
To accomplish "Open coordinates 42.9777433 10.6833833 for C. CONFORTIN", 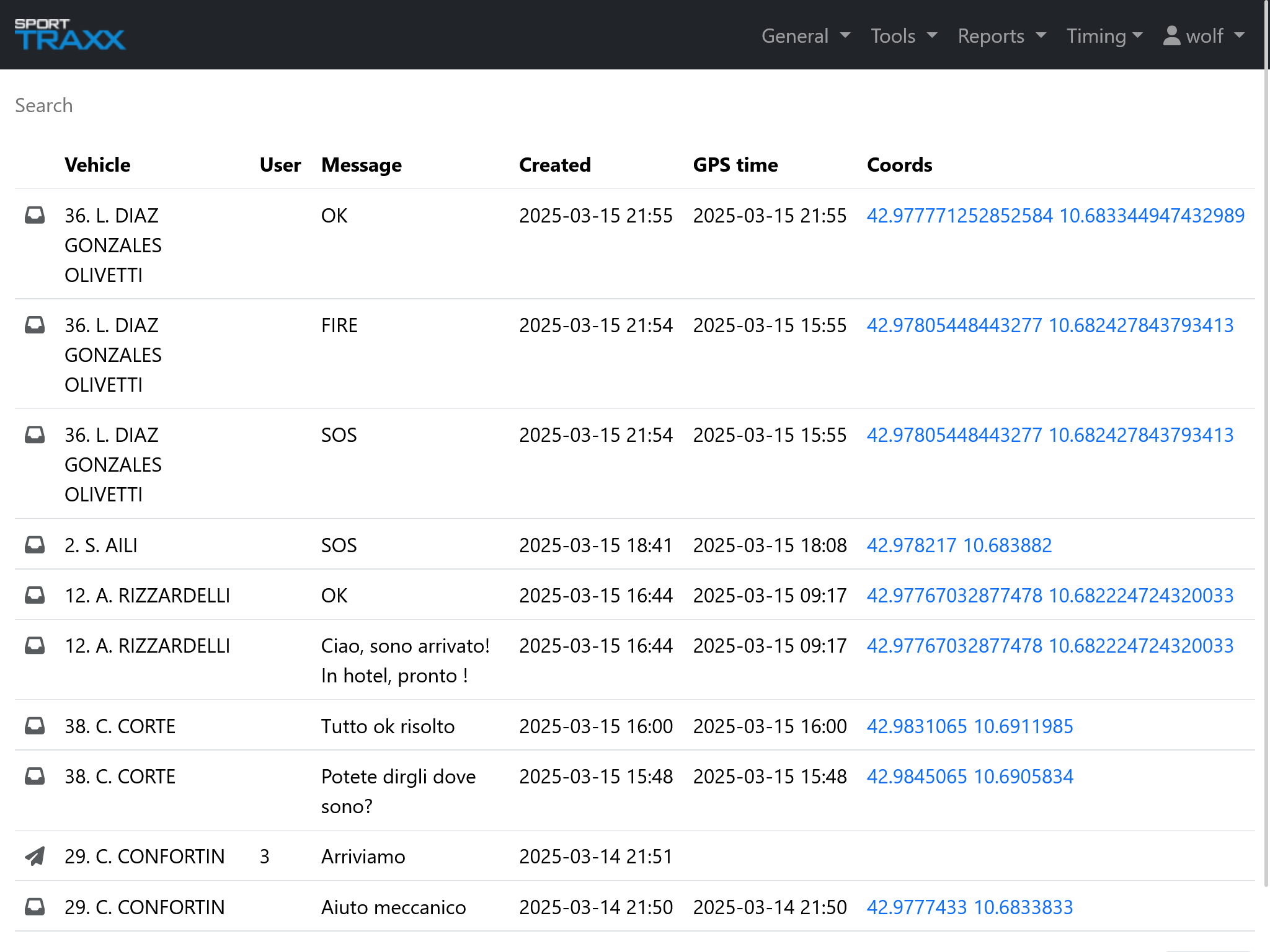I will (x=969, y=907).
